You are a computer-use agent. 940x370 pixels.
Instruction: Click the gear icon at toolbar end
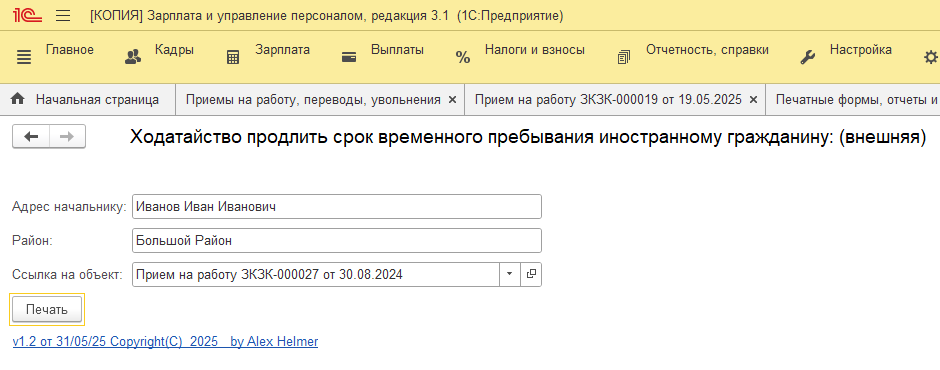(x=930, y=58)
